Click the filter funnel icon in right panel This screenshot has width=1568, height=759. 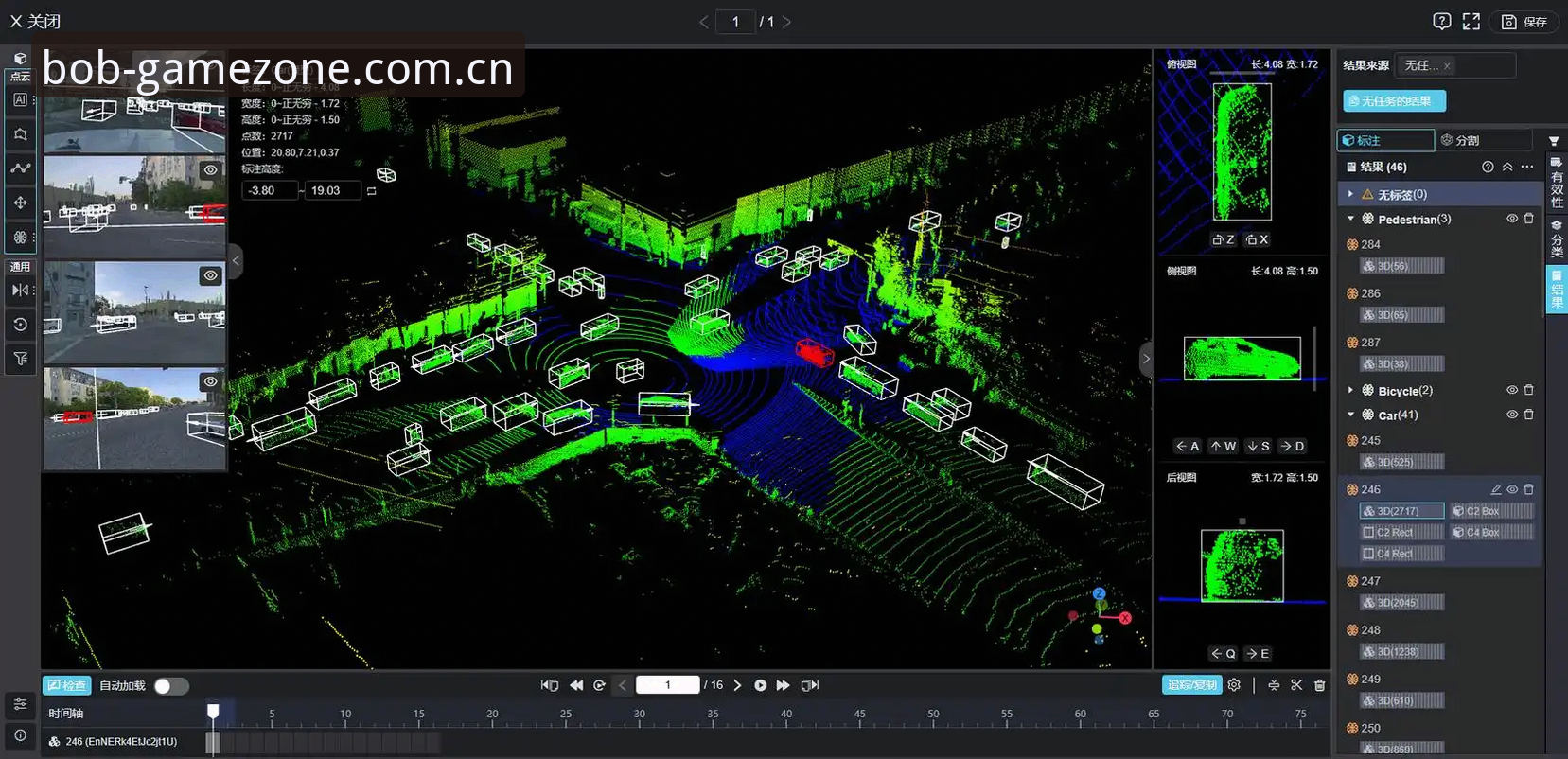click(x=1554, y=140)
